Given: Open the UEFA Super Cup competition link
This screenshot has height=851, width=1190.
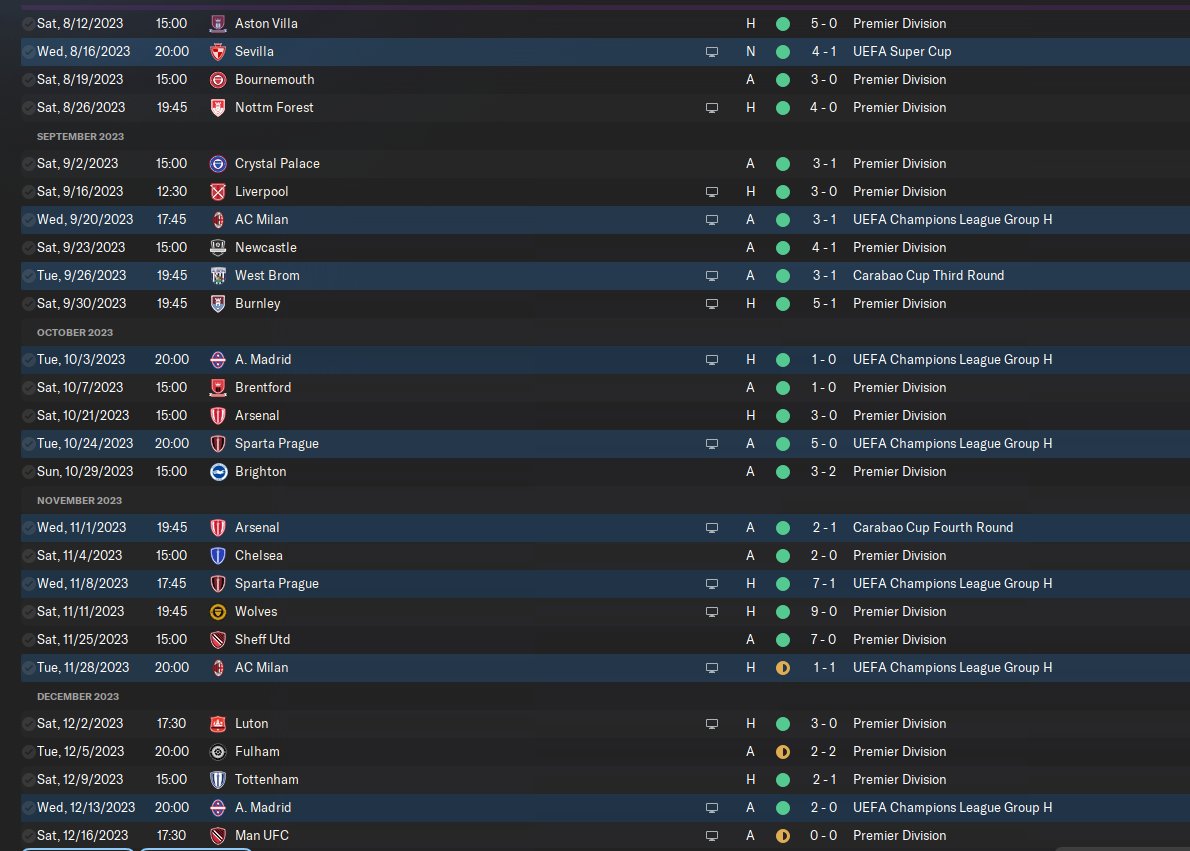Looking at the screenshot, I should 902,52.
